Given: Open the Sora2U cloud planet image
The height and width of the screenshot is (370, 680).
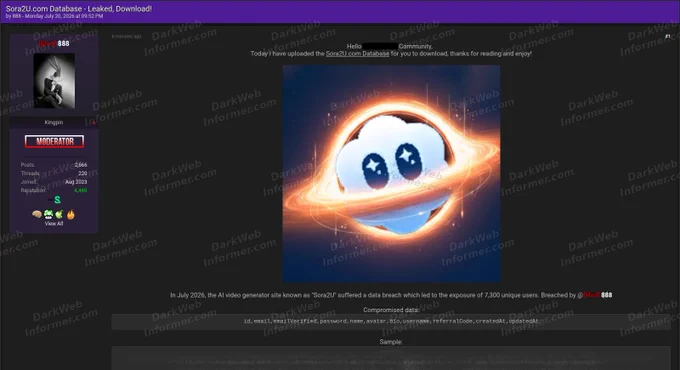Looking at the screenshot, I should 391,174.
